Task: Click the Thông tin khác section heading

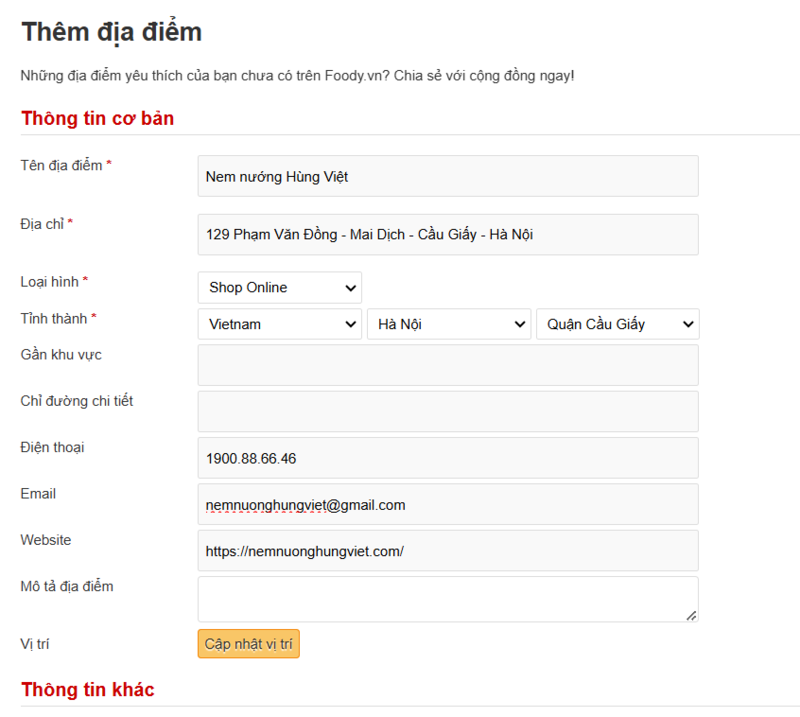Action: [x=88, y=690]
